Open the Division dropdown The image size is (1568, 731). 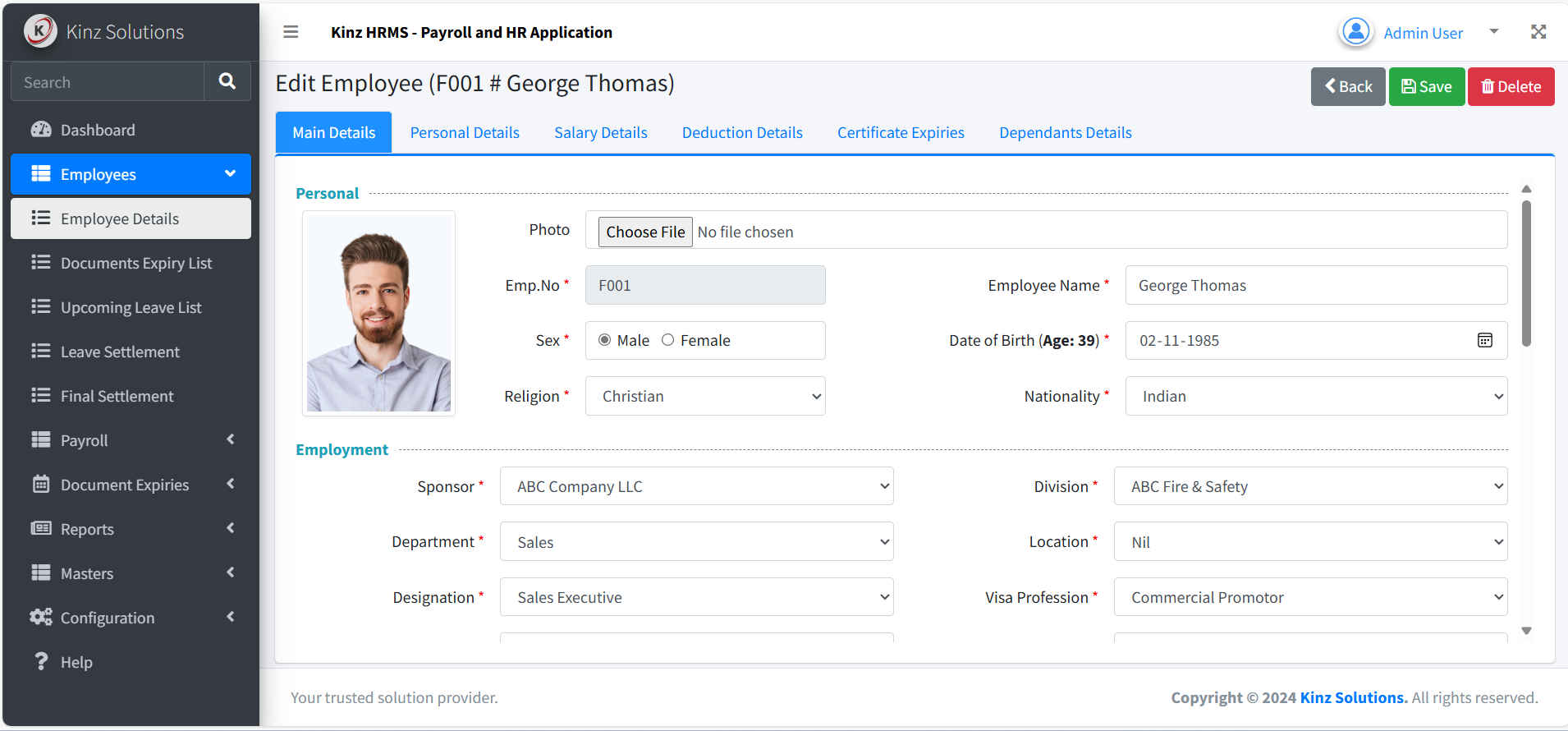[1311, 486]
